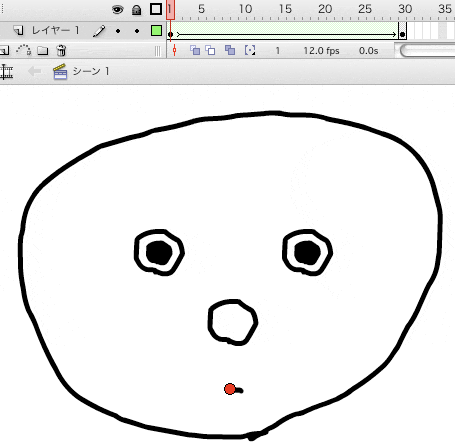455x448 pixels.
Task: Click the シーン 1 scene label
Action: click(91, 71)
